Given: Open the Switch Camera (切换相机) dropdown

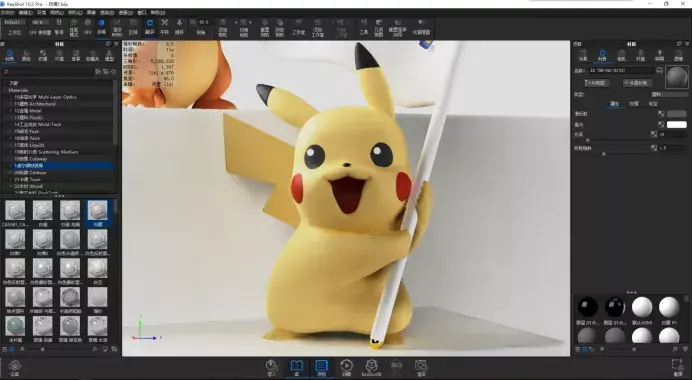Looking at the screenshot, I should (x=244, y=27).
